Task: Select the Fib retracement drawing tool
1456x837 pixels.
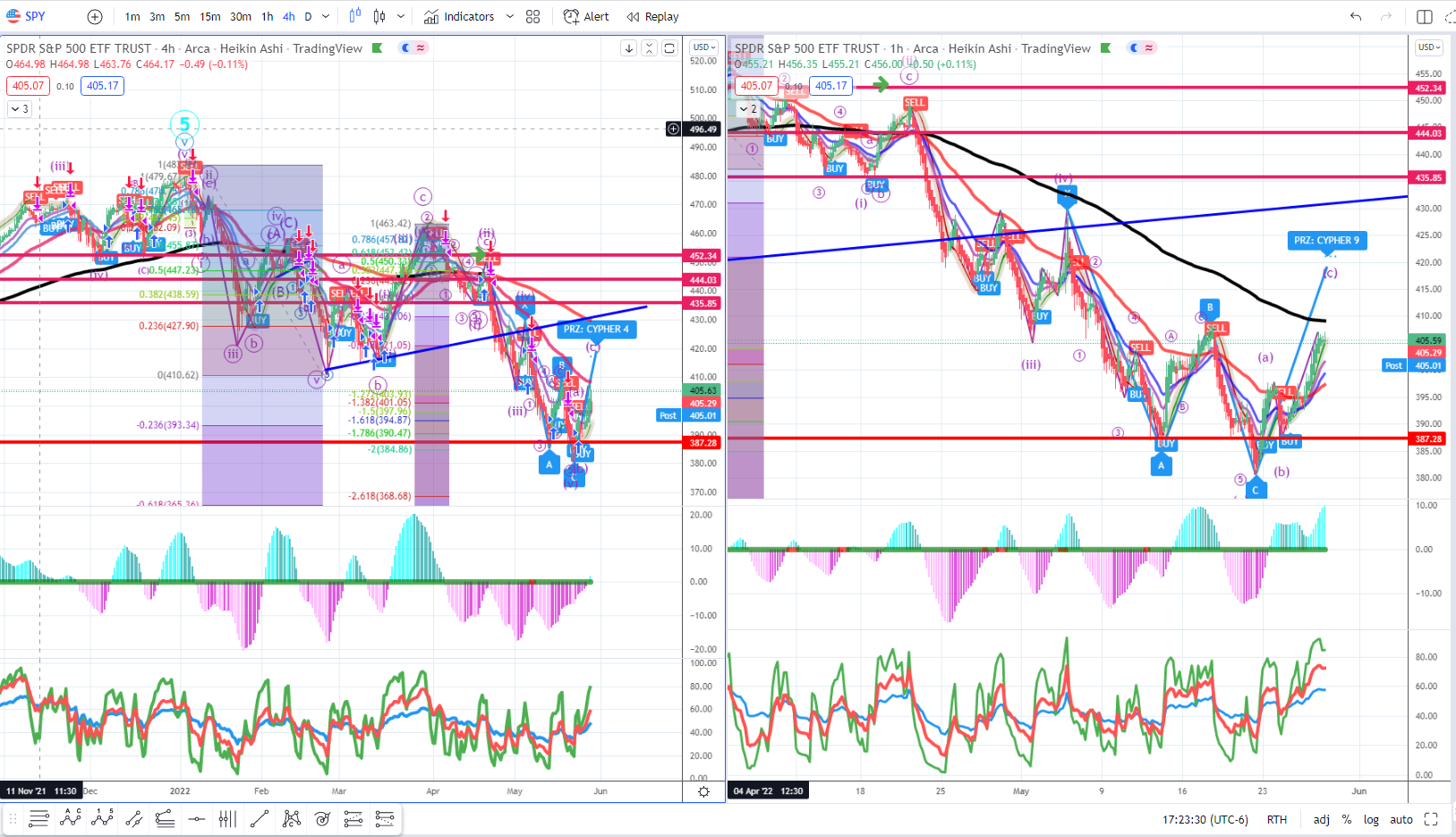Action: click(38, 818)
